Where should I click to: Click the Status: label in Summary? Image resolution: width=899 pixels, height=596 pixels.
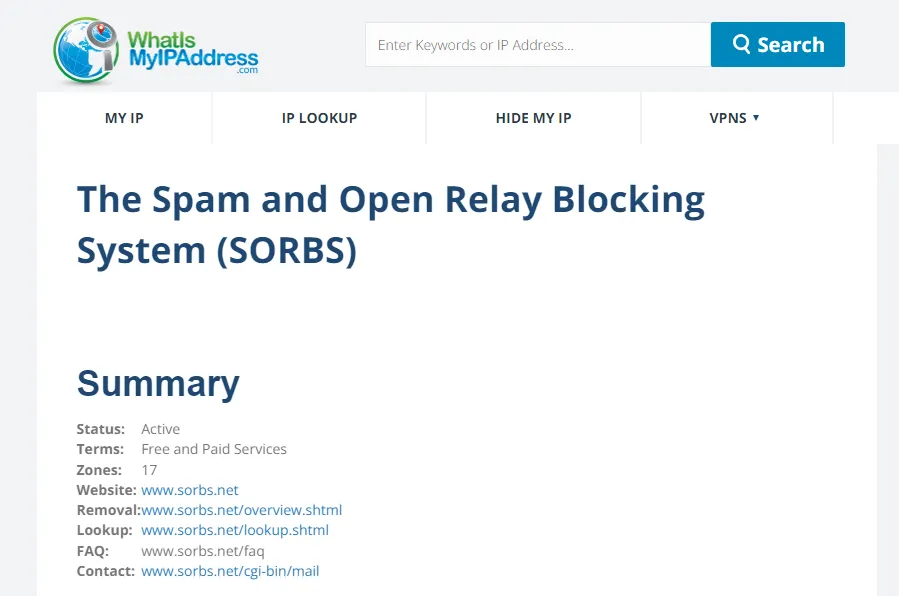tap(101, 429)
